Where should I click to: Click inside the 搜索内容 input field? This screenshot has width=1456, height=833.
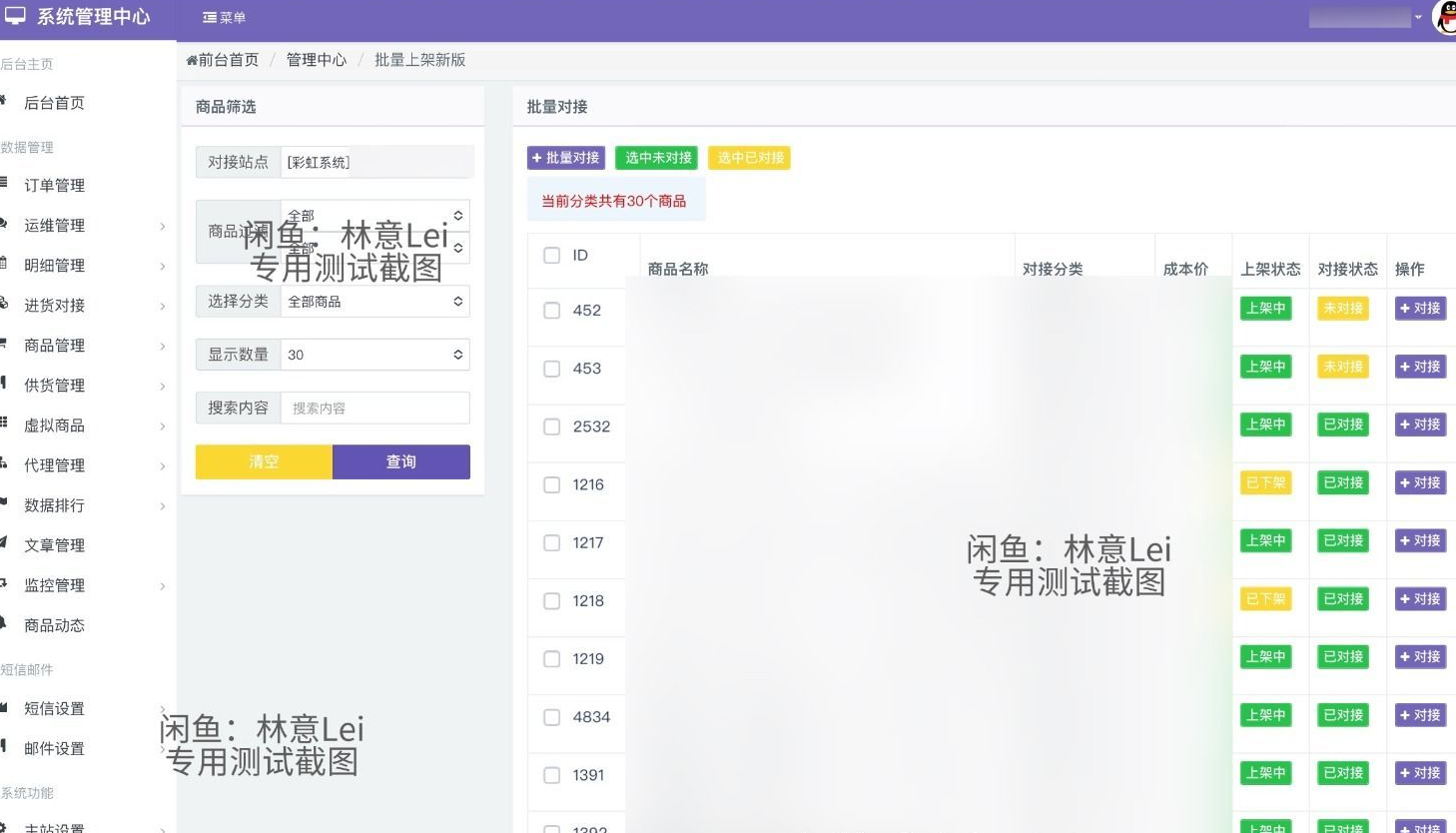(x=374, y=407)
